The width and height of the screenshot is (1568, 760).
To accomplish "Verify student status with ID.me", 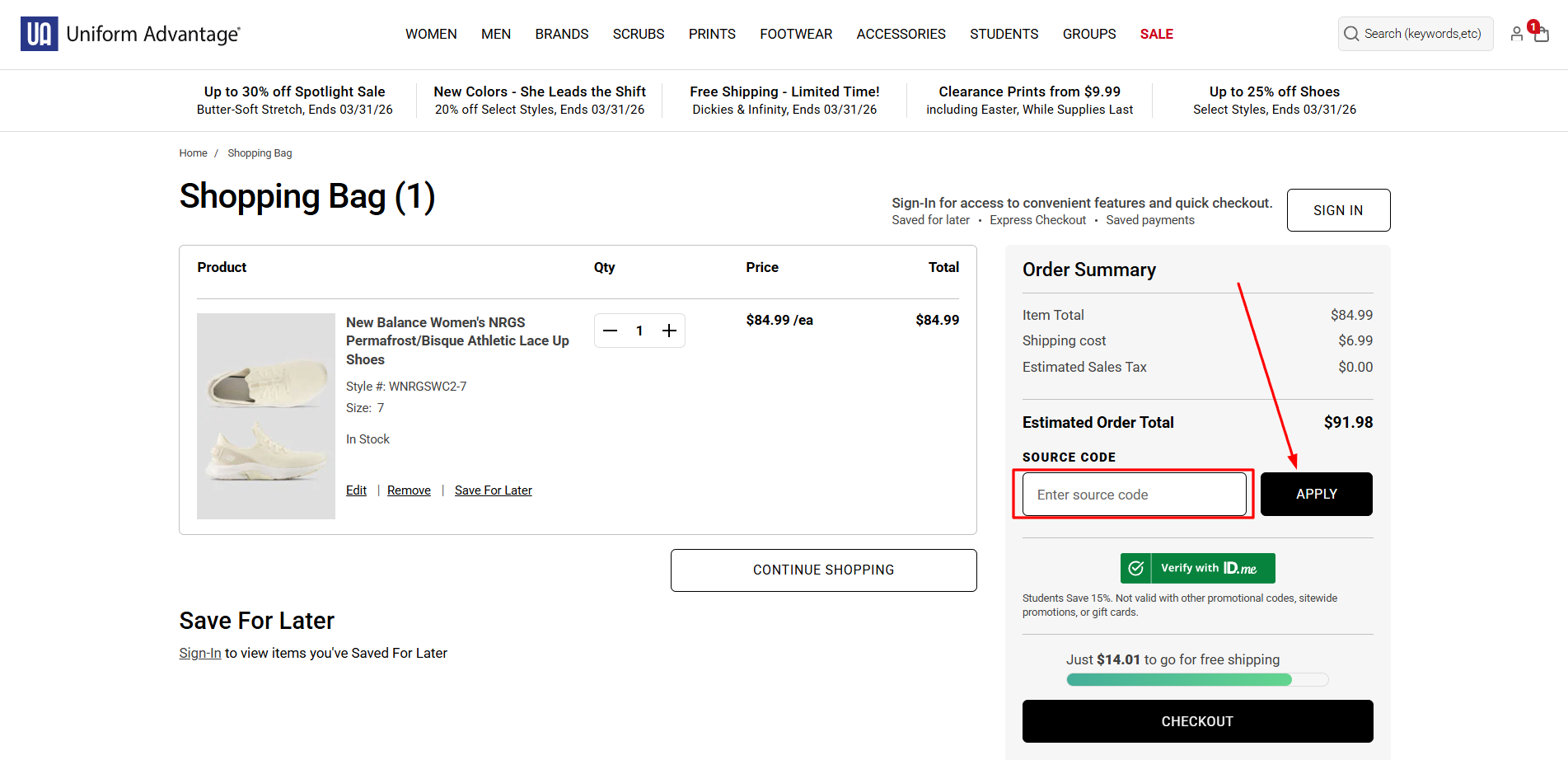I will coord(1197,568).
